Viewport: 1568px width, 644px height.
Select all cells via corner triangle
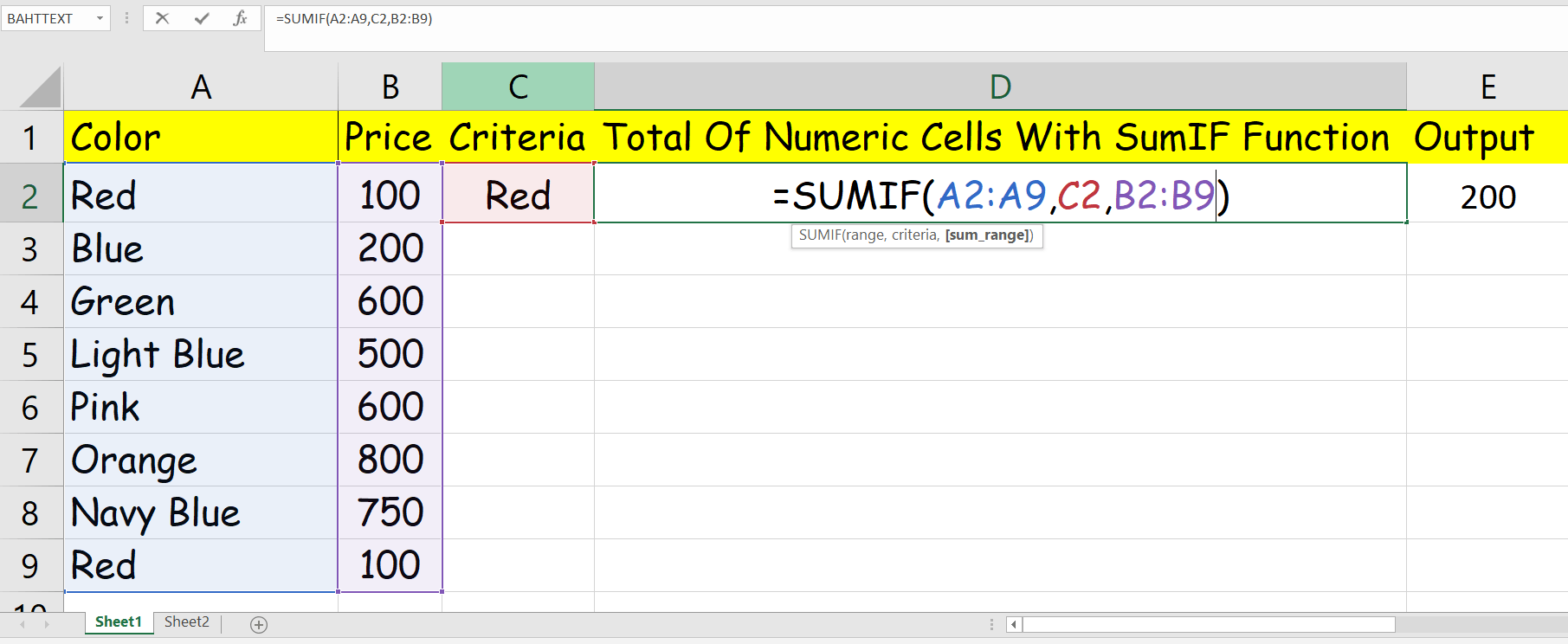41,87
